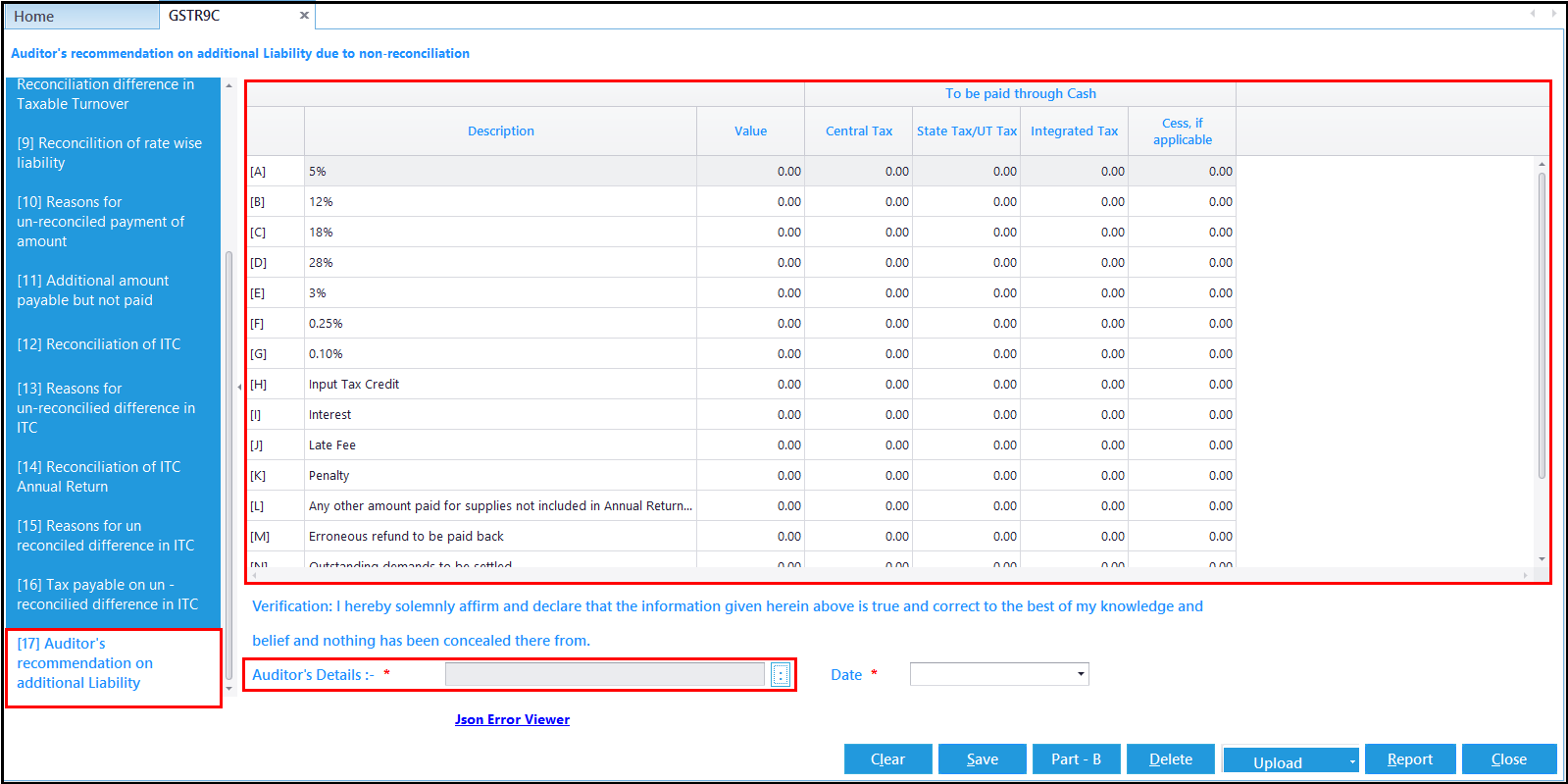This screenshot has height=784, width=1568.
Task: Select the Input Tax Credit row
Action: tap(501, 385)
